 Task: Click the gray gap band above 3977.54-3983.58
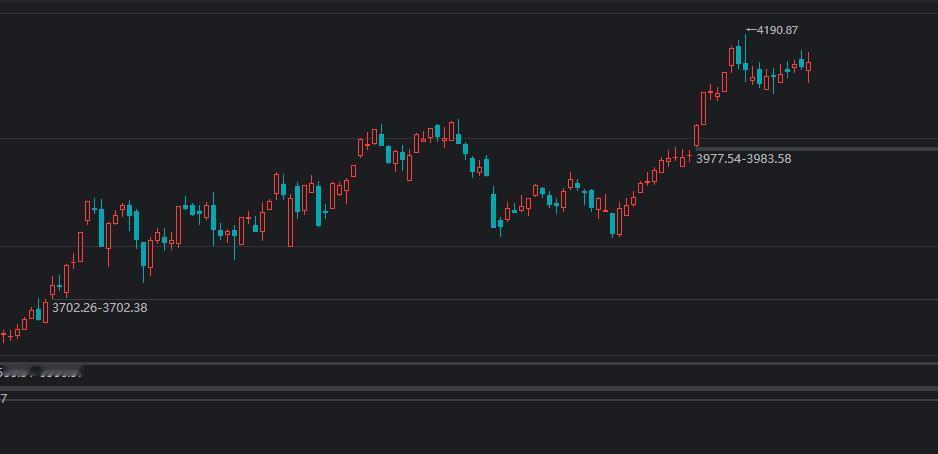[x=817, y=148]
